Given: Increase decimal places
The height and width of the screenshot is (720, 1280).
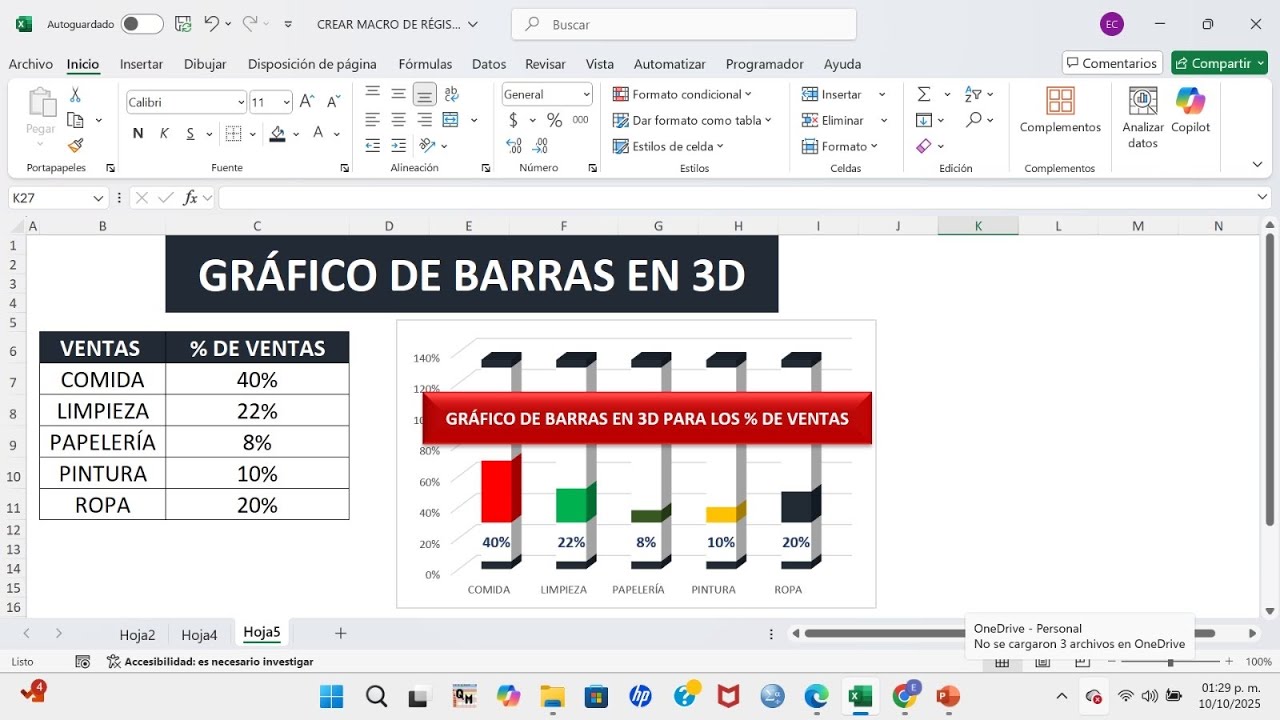Looking at the screenshot, I should point(514,146).
